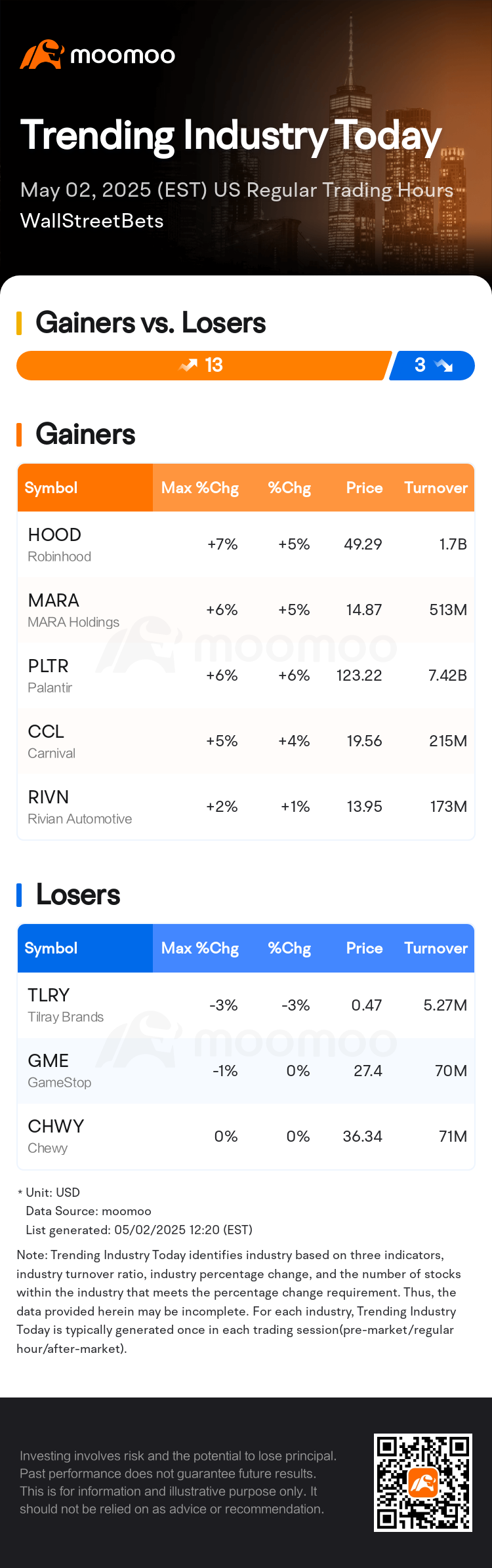Select the TLRY Tilray Brands row
492x1568 pixels.
[246, 1005]
